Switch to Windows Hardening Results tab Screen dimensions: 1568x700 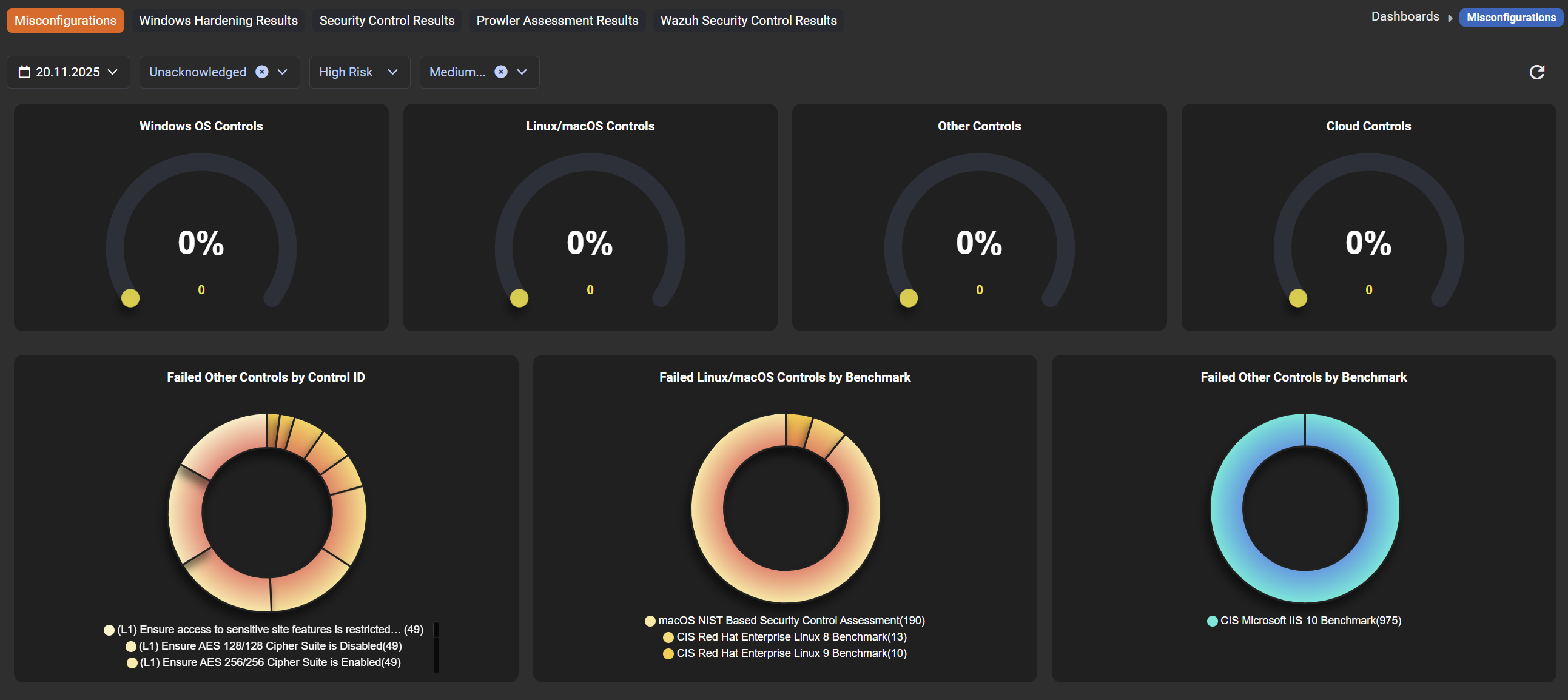218,20
